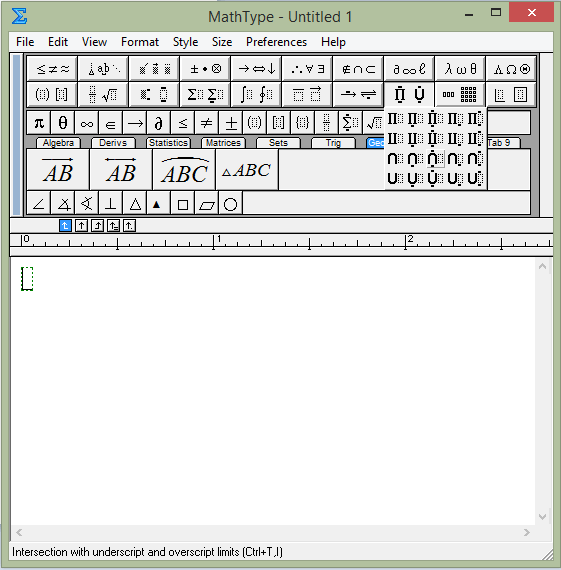Click the horizontal scrollbar right arrow
This screenshot has width=561, height=570.
coord(527,533)
